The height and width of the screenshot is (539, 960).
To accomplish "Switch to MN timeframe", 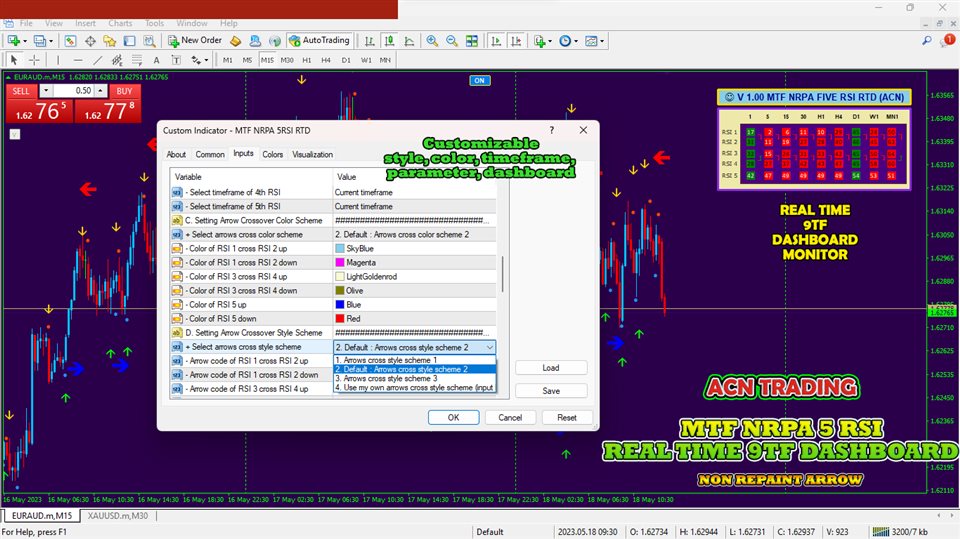I will point(385,60).
